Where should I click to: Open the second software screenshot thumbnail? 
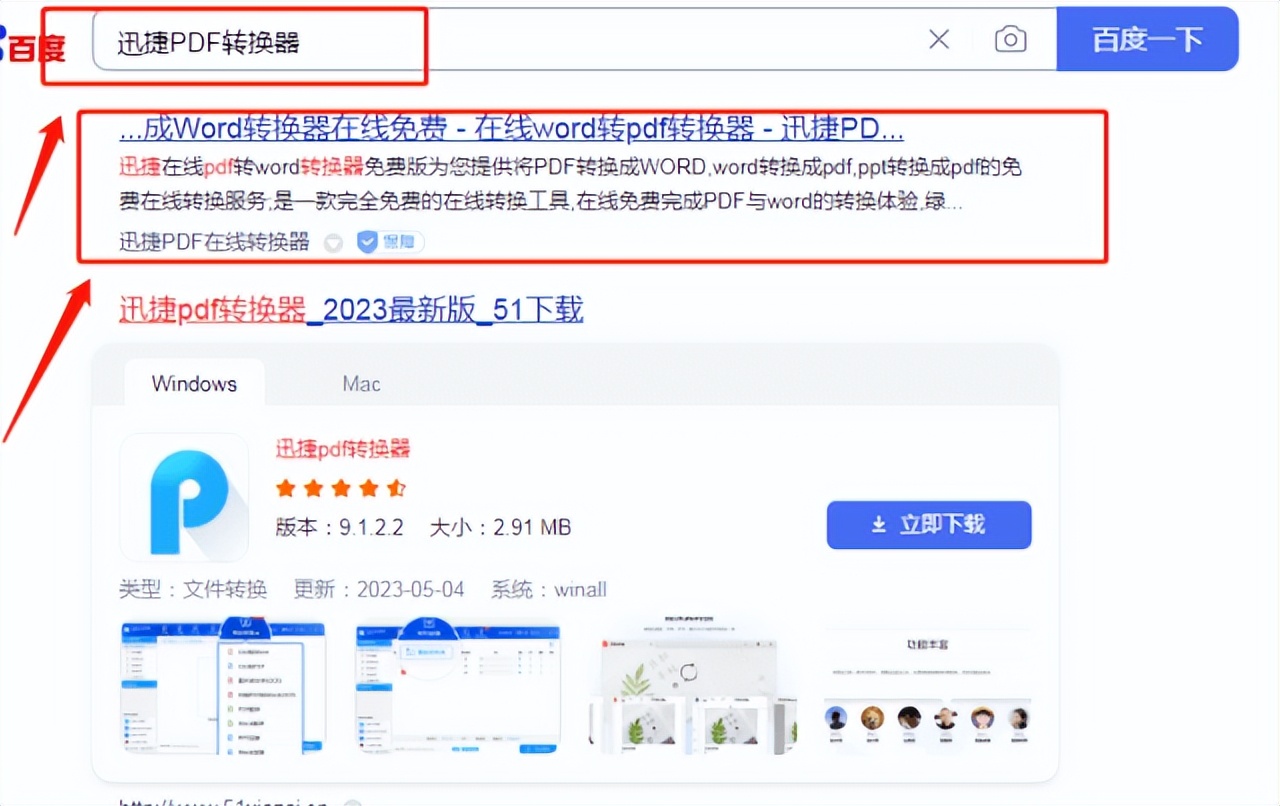tap(458, 688)
